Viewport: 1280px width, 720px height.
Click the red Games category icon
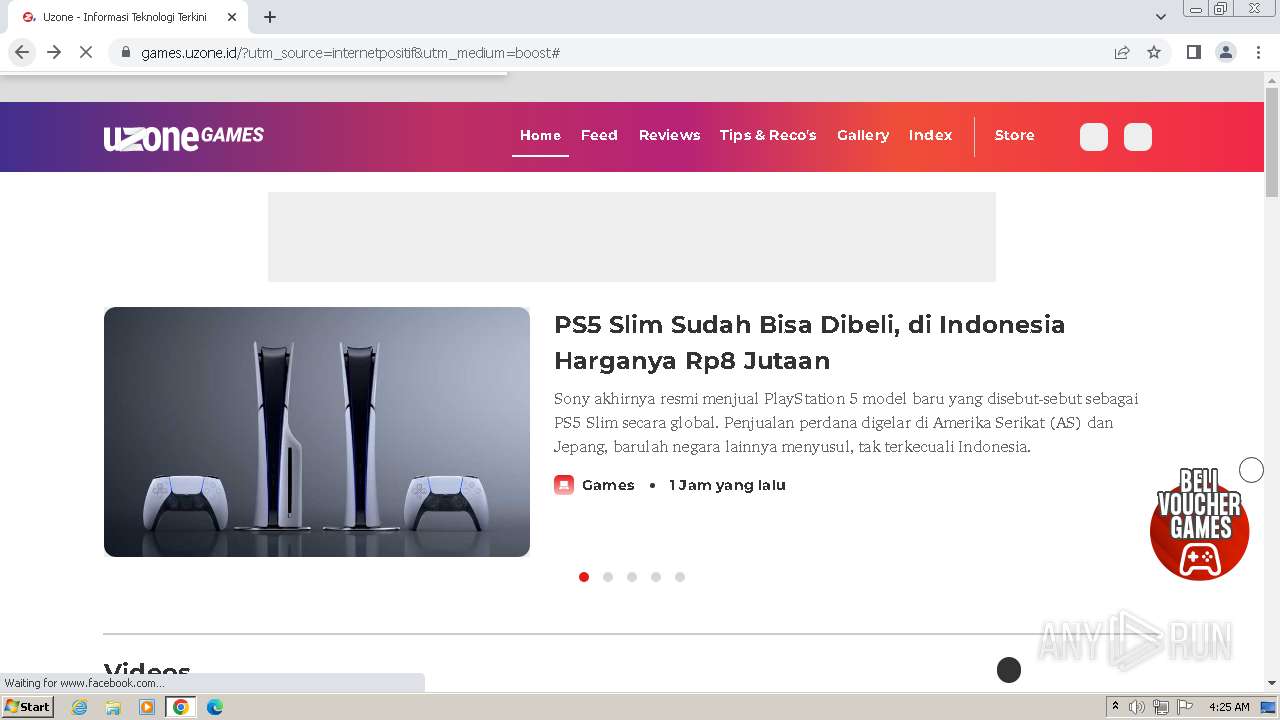(x=564, y=485)
